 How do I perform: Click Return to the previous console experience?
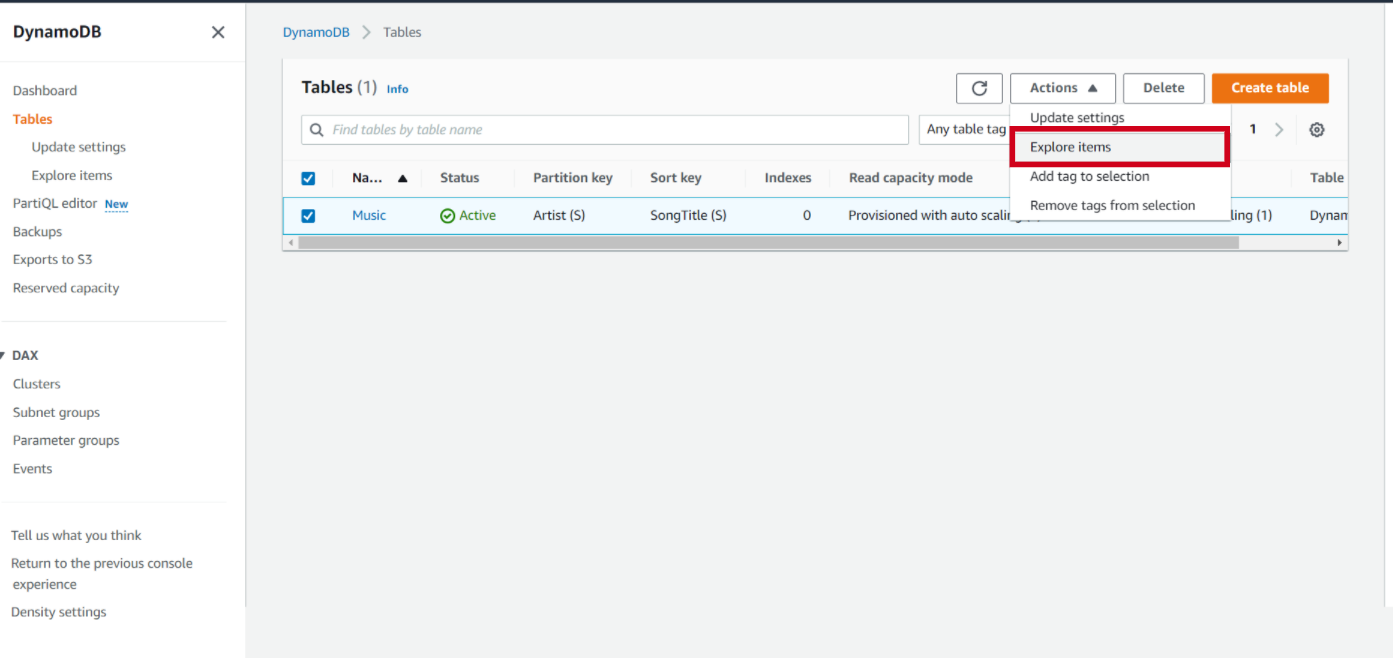tap(102, 574)
